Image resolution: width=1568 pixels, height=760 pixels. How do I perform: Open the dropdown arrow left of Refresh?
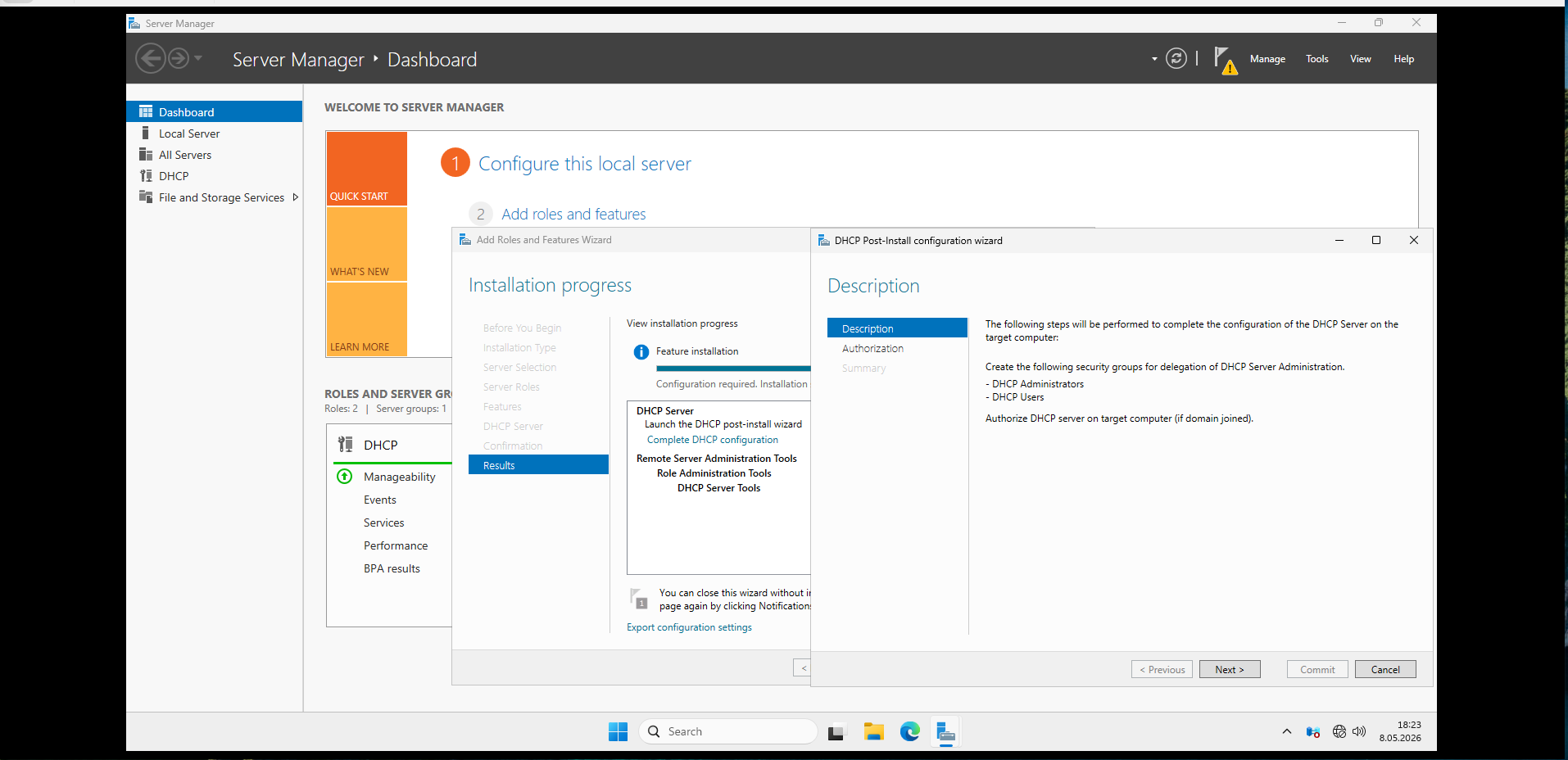(x=1154, y=59)
